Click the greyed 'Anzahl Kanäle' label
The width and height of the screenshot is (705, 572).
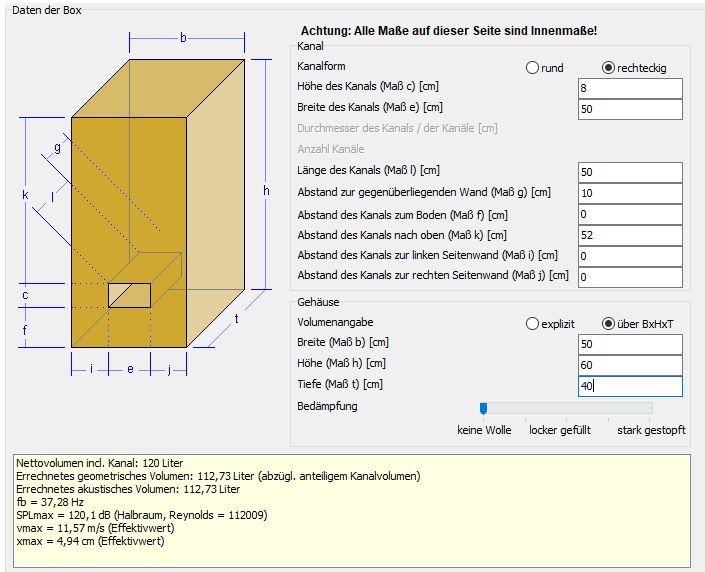pos(330,149)
